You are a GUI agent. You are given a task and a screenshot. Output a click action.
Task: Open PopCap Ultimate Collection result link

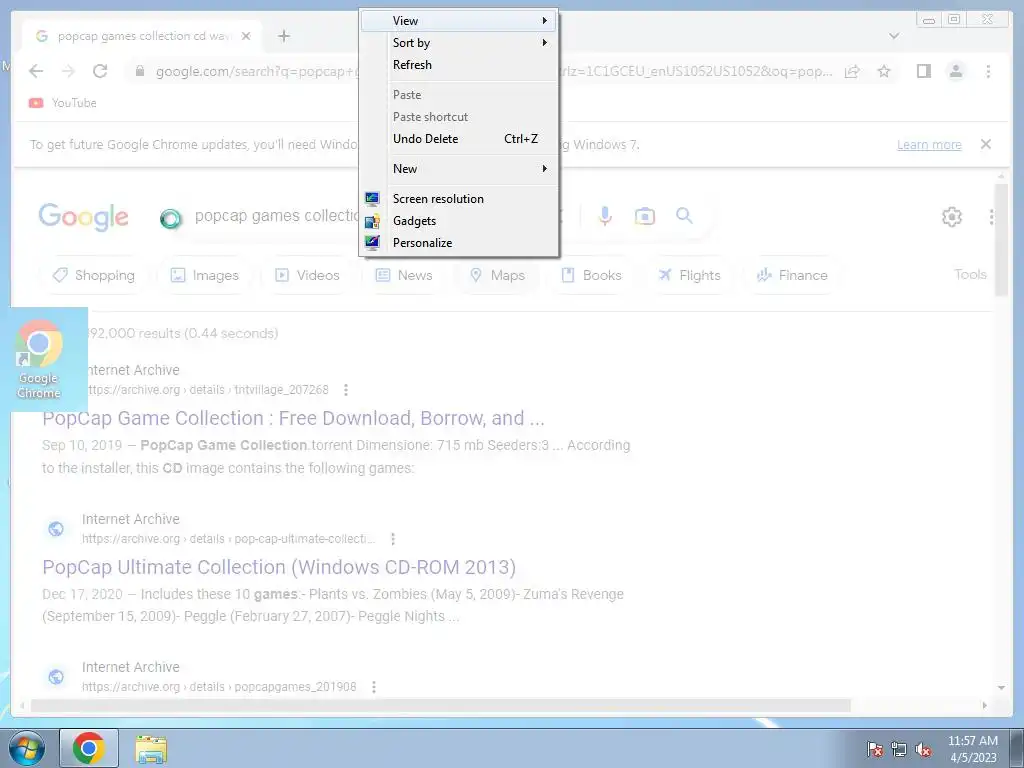(279, 567)
